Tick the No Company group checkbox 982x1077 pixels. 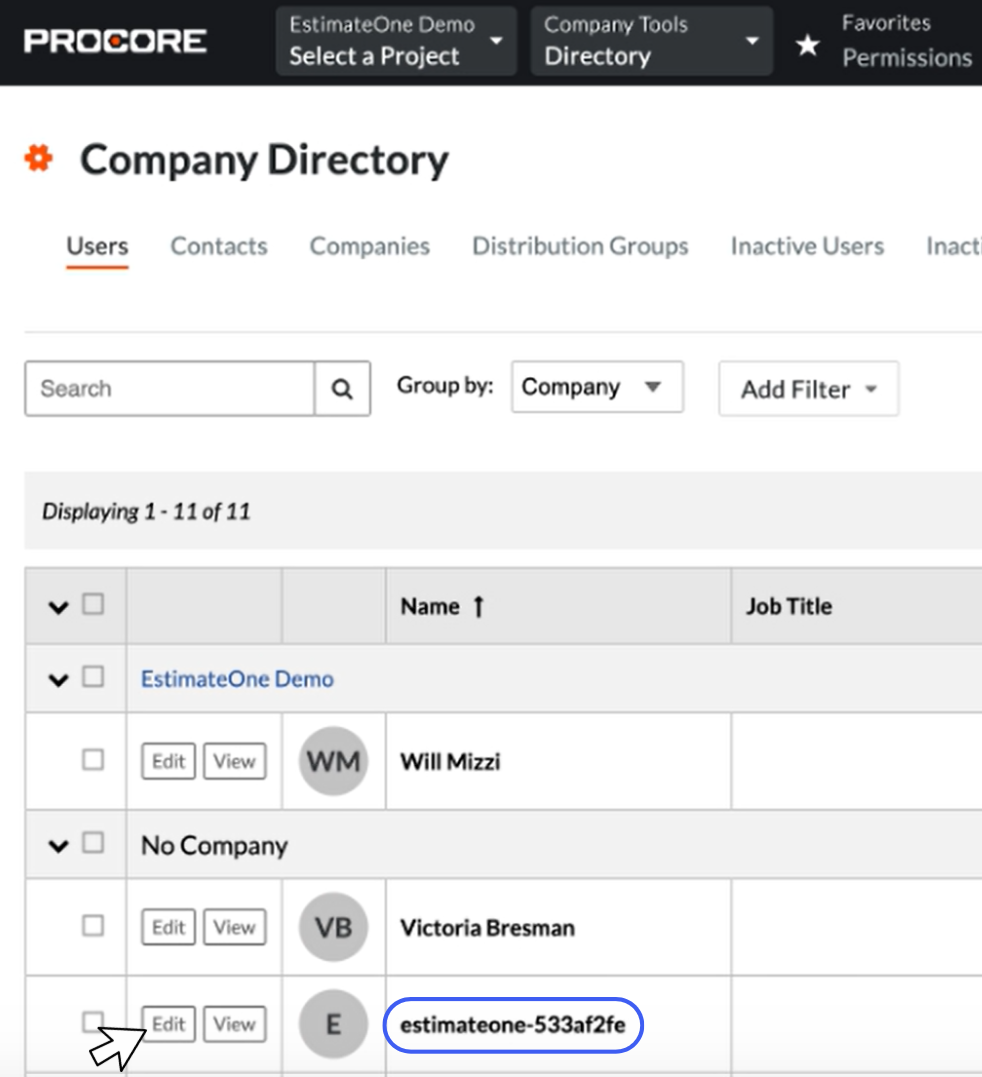pyautogui.click(x=93, y=843)
